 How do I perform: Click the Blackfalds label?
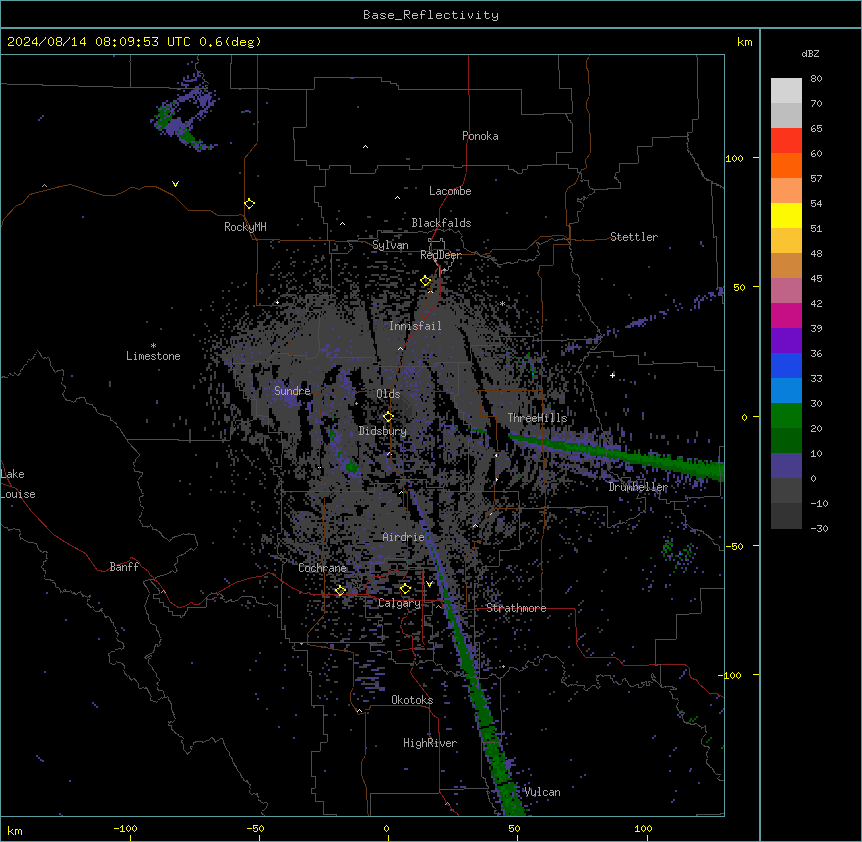coord(441,223)
